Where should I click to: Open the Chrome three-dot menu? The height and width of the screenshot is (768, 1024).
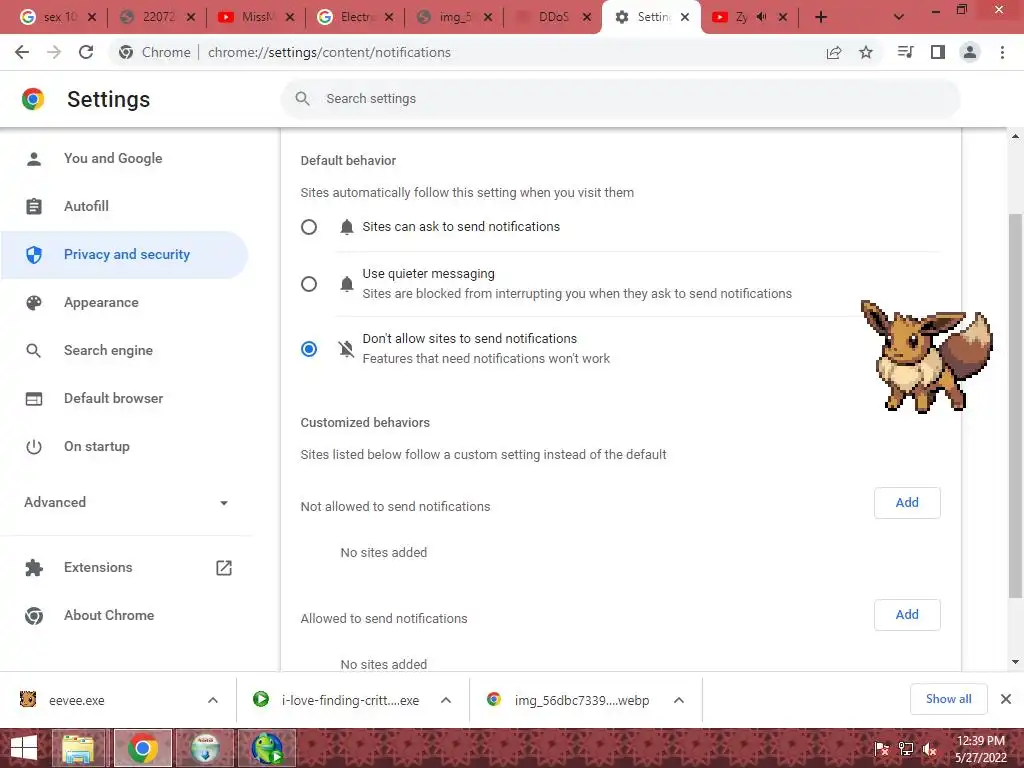tap(1002, 52)
